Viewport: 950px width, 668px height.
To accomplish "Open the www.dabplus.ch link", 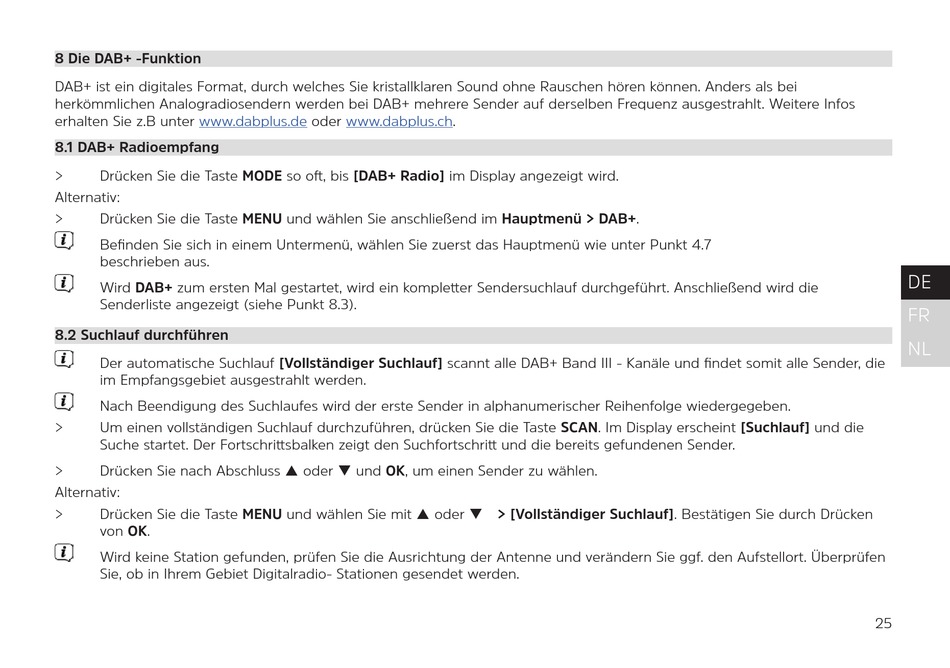I will pyautogui.click(x=399, y=121).
